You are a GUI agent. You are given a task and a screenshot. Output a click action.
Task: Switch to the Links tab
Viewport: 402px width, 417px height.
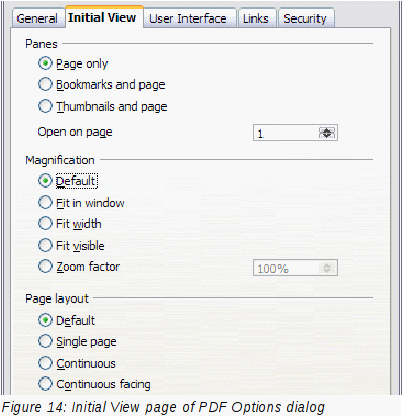coord(256,18)
